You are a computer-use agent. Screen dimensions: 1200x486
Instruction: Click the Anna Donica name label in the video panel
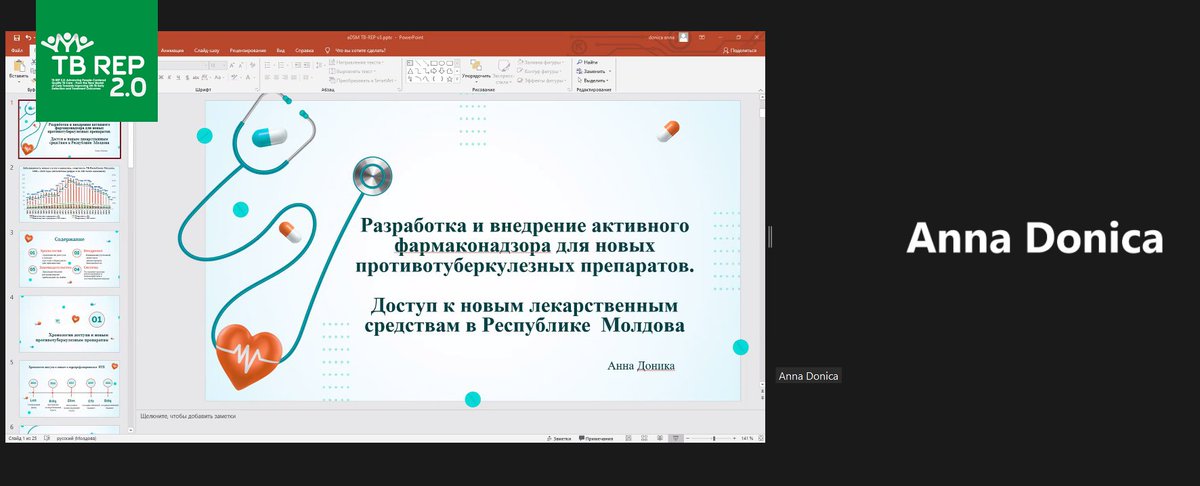click(808, 376)
